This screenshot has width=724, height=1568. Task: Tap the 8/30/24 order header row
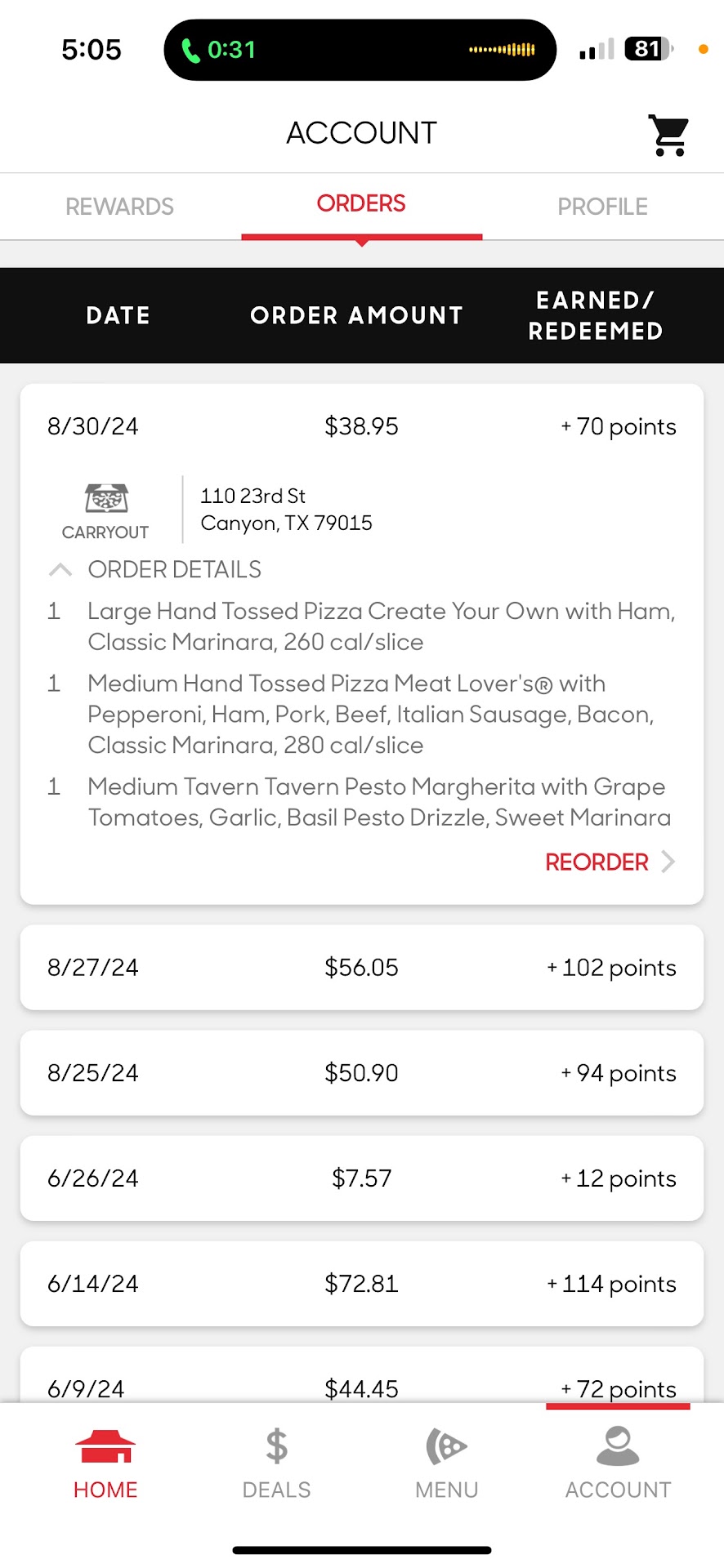click(361, 426)
